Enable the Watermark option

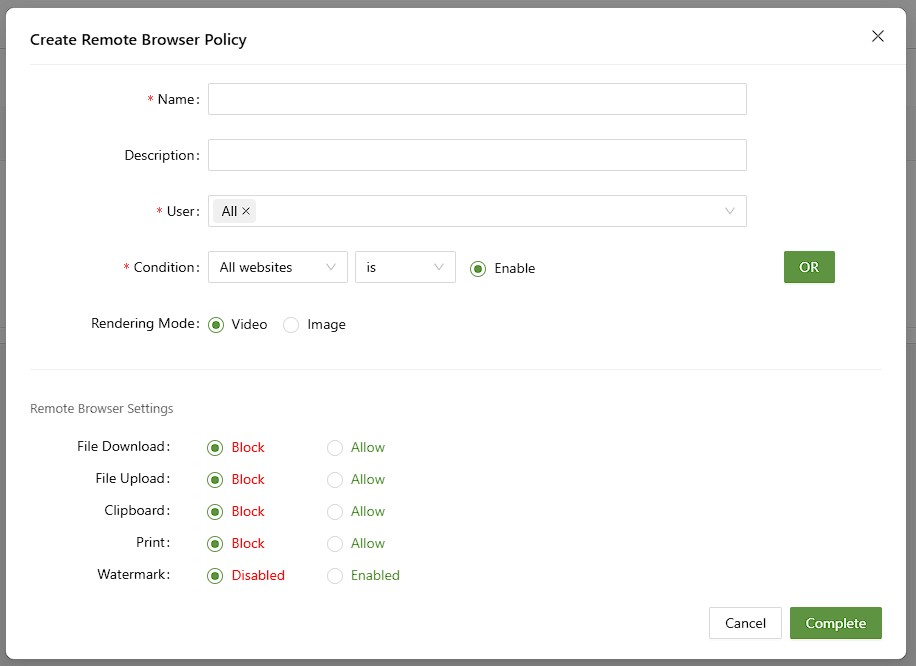click(335, 576)
